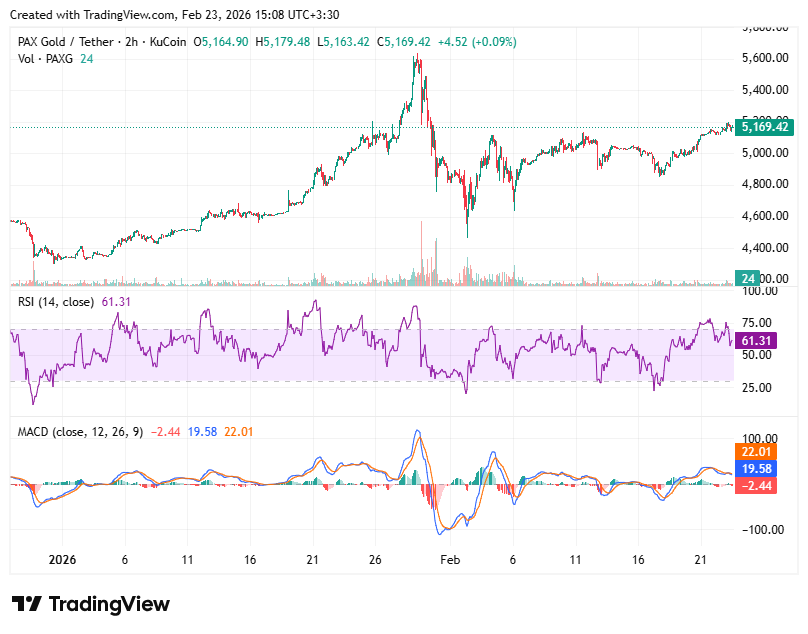Viewport: 808px width, 634px height.
Task: Select the 26 date label on the time axis
Action: (x=375, y=560)
